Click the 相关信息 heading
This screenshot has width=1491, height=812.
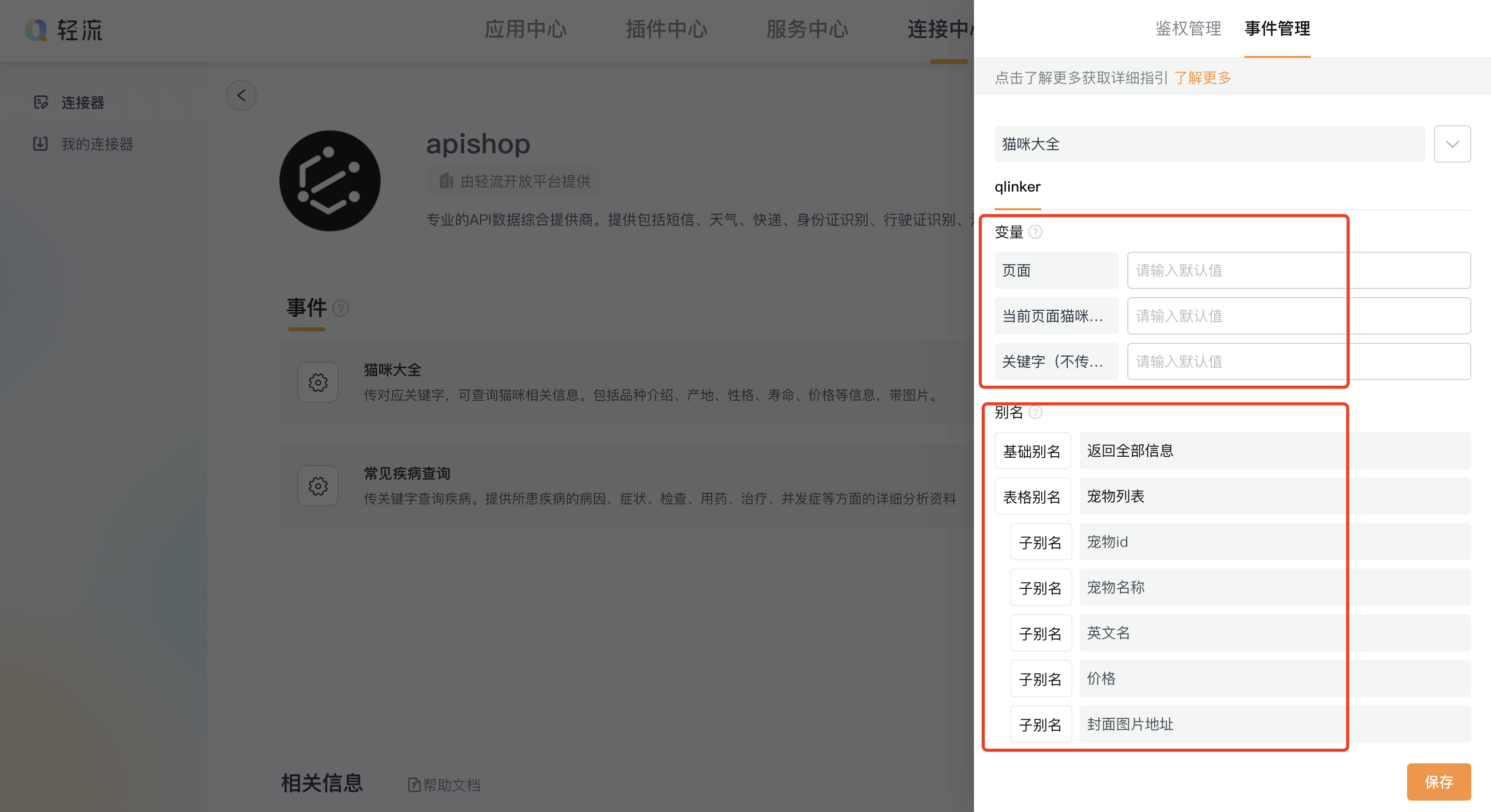coord(322,783)
